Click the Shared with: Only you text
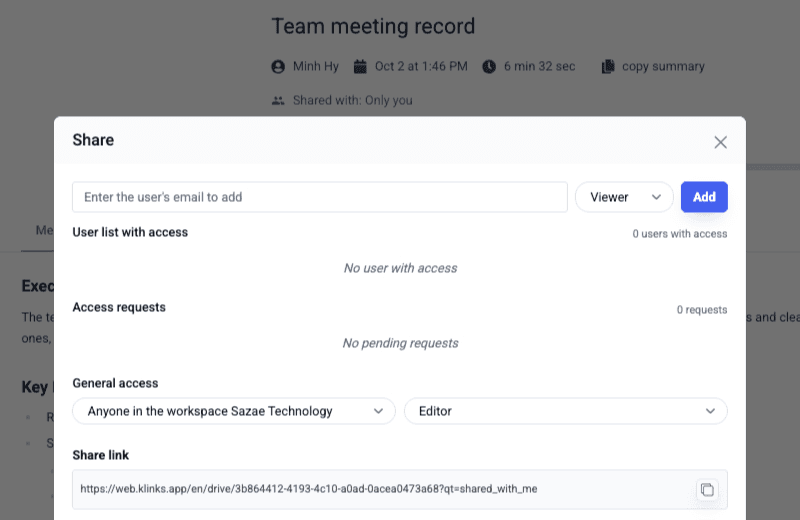The height and width of the screenshot is (520, 800). point(353,100)
